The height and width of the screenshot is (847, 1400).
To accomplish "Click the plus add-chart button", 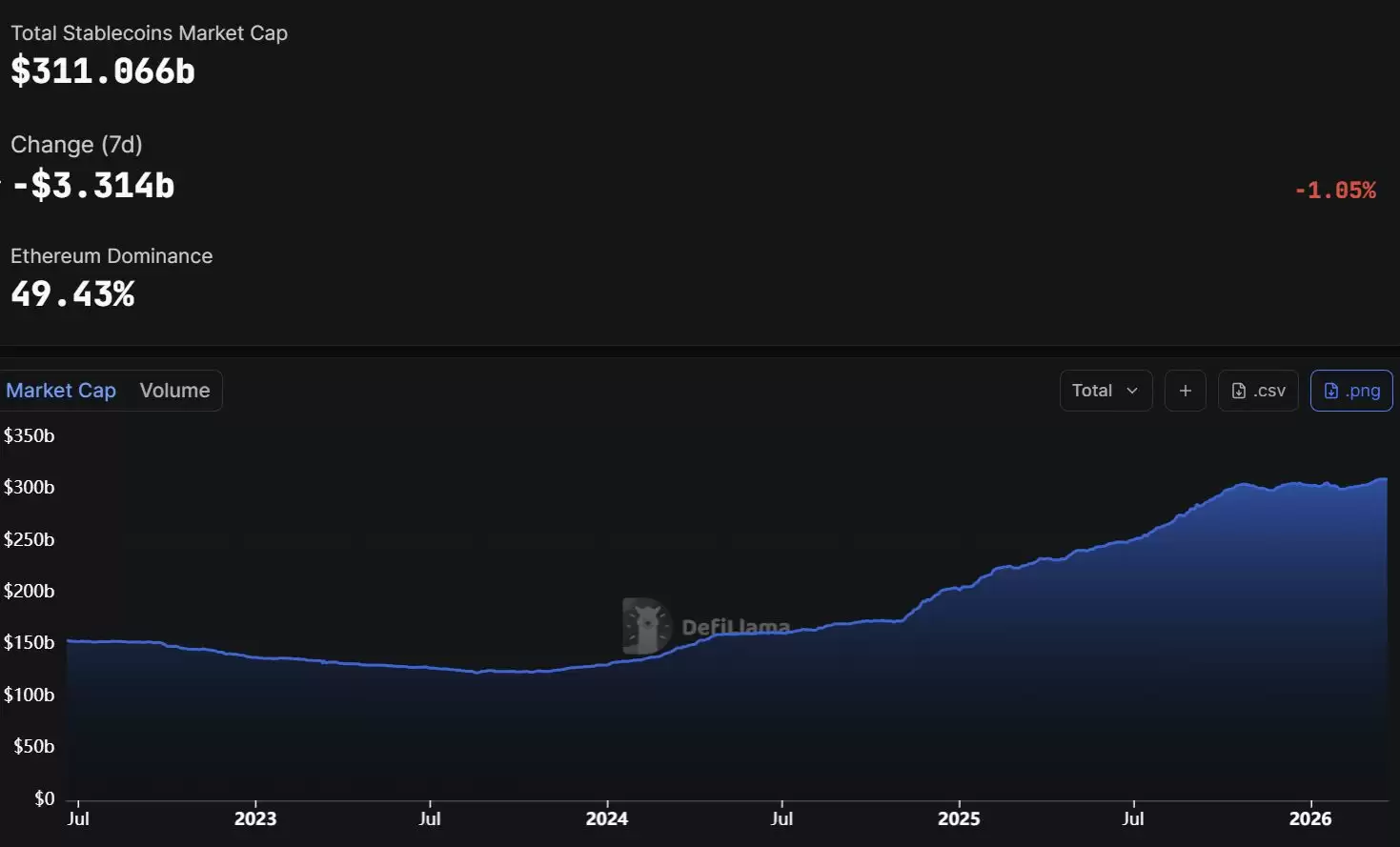I will coord(1186,391).
